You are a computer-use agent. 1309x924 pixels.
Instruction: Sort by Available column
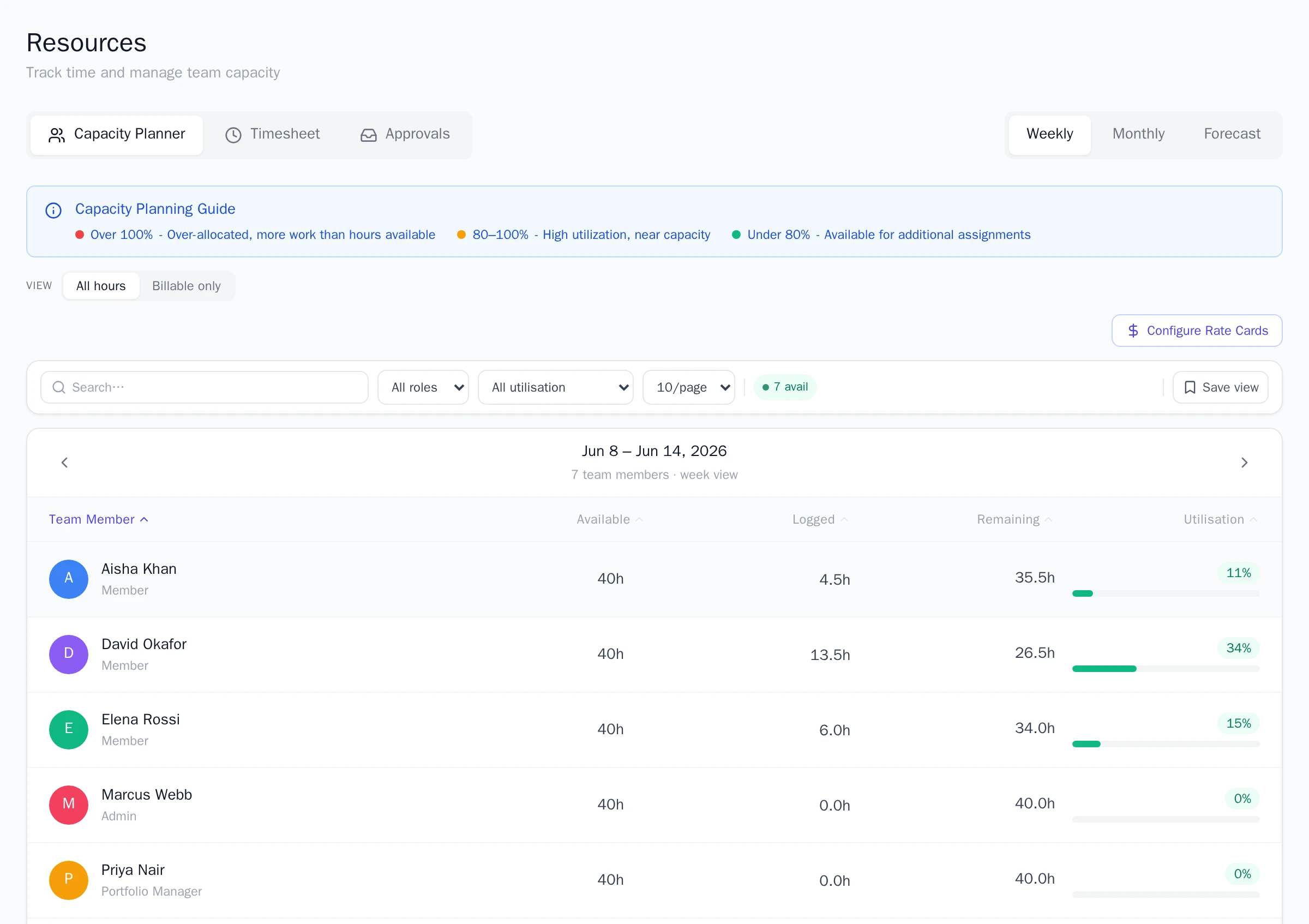pos(609,519)
